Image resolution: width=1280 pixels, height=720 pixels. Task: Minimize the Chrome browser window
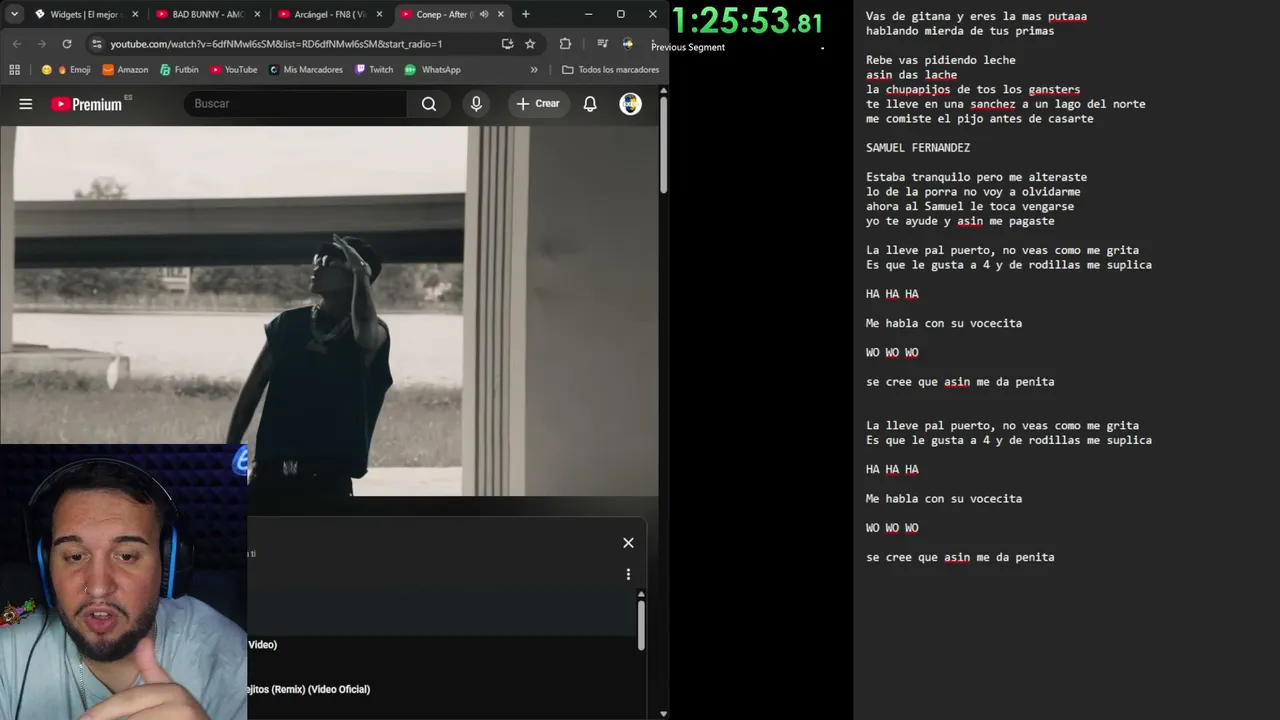click(588, 14)
